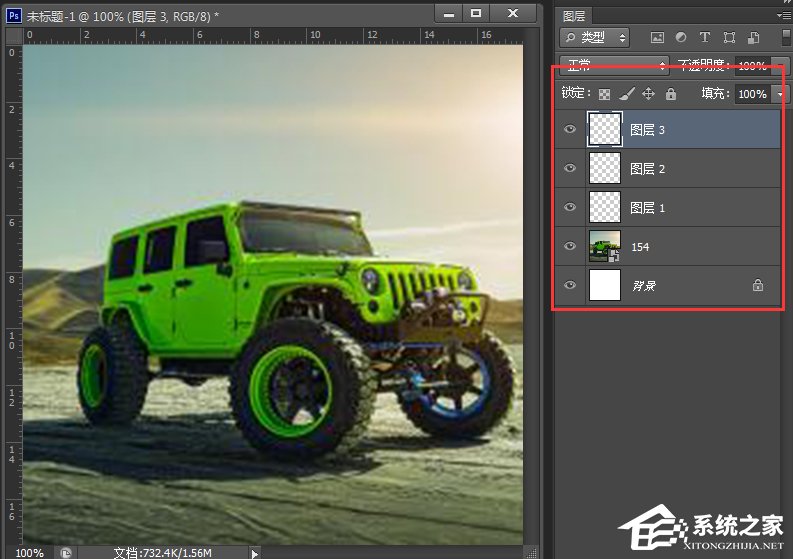Lock transparent pixels icon
This screenshot has height=559, width=793.
click(x=604, y=94)
